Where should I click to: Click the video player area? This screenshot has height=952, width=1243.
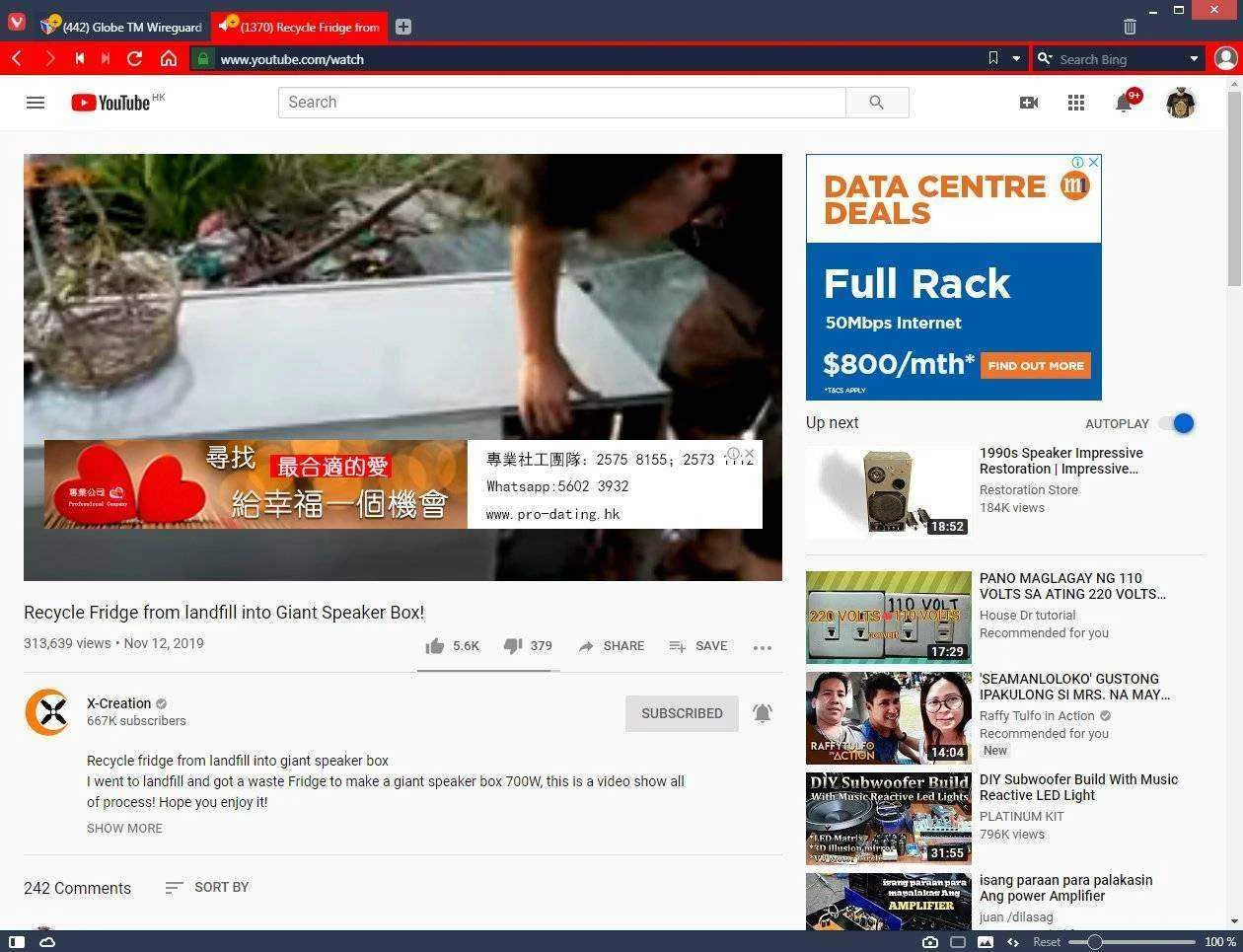[x=402, y=367]
